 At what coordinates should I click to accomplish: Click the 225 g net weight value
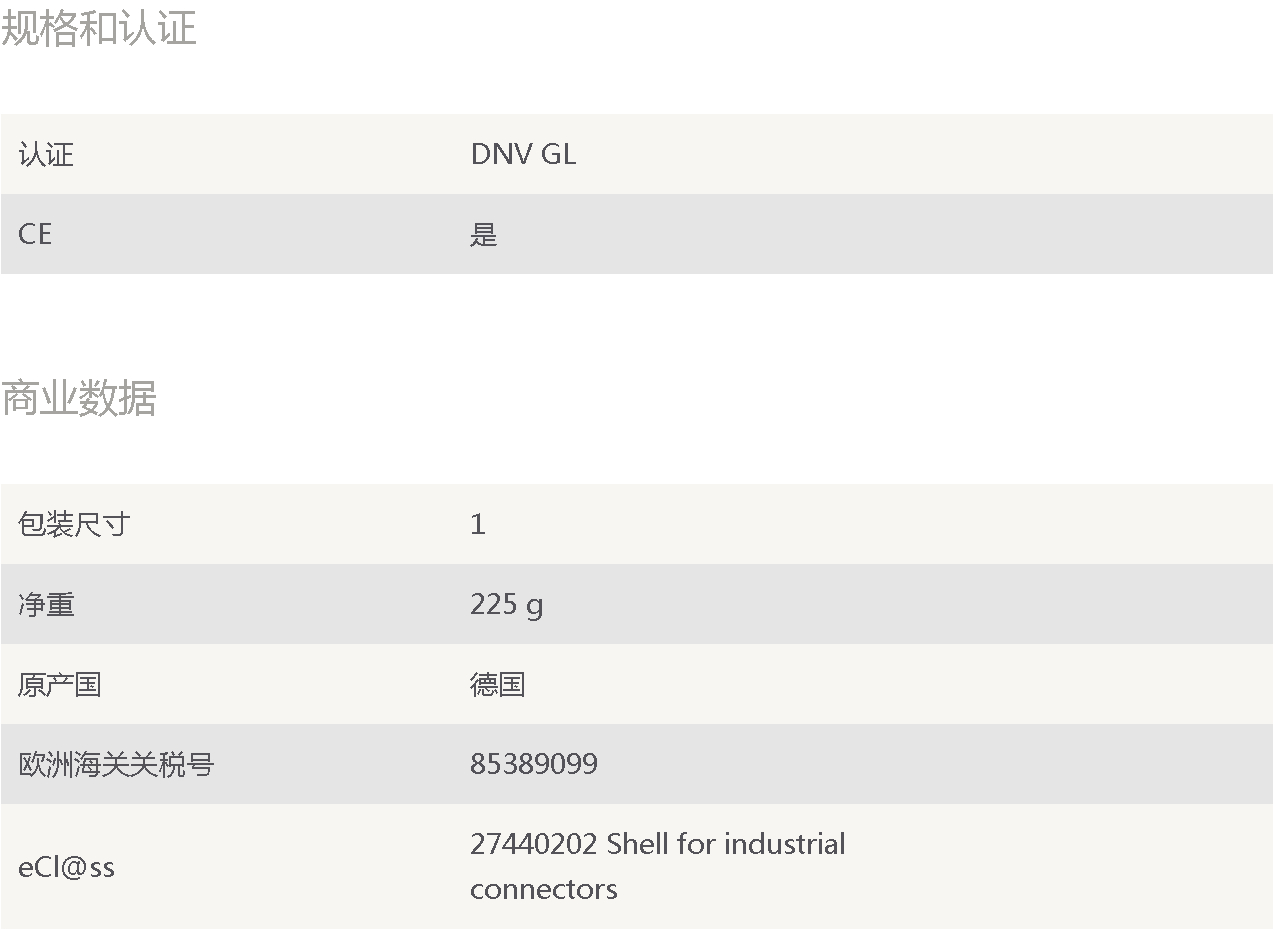tap(507, 604)
